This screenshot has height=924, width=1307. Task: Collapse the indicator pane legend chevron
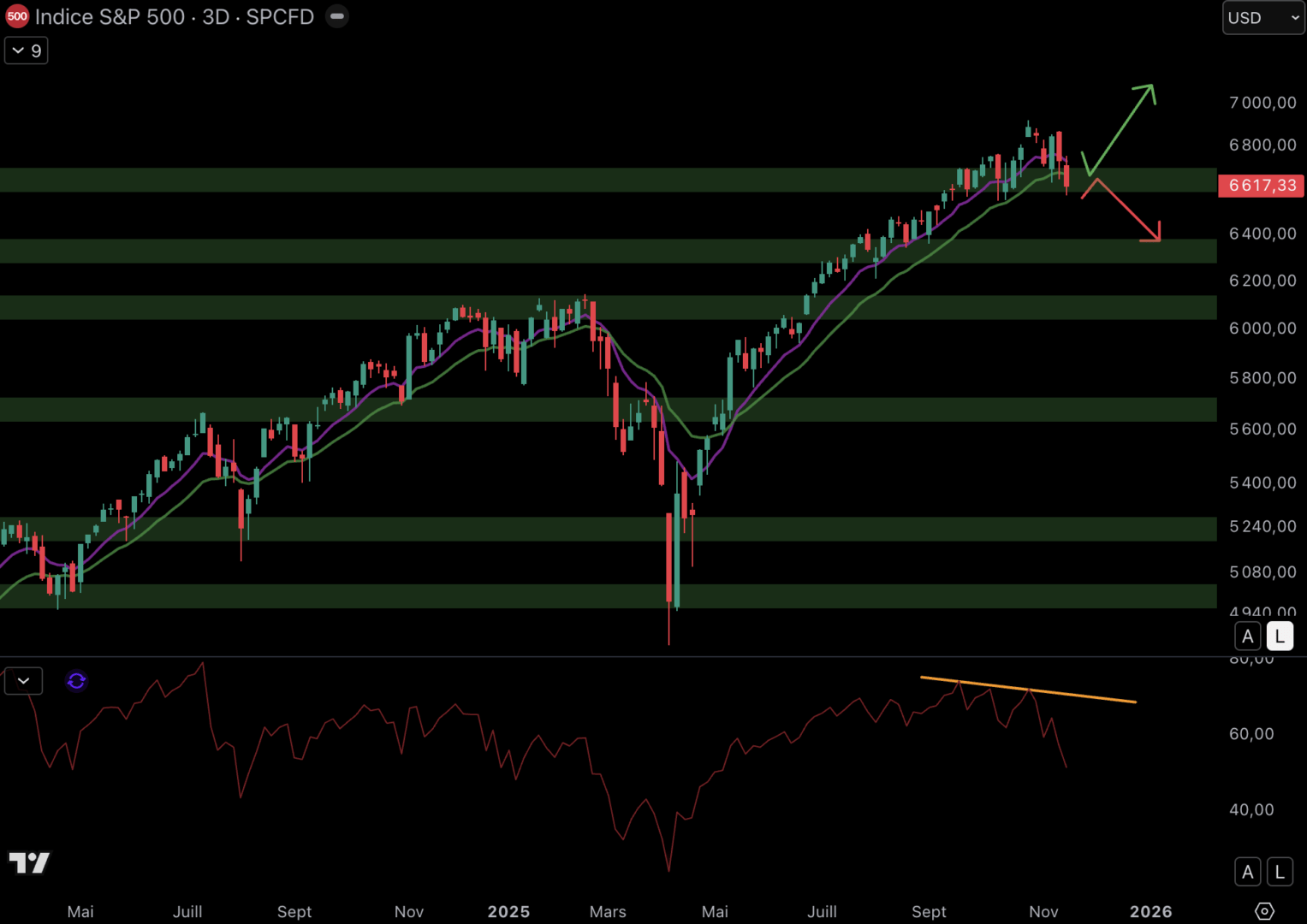click(24, 681)
